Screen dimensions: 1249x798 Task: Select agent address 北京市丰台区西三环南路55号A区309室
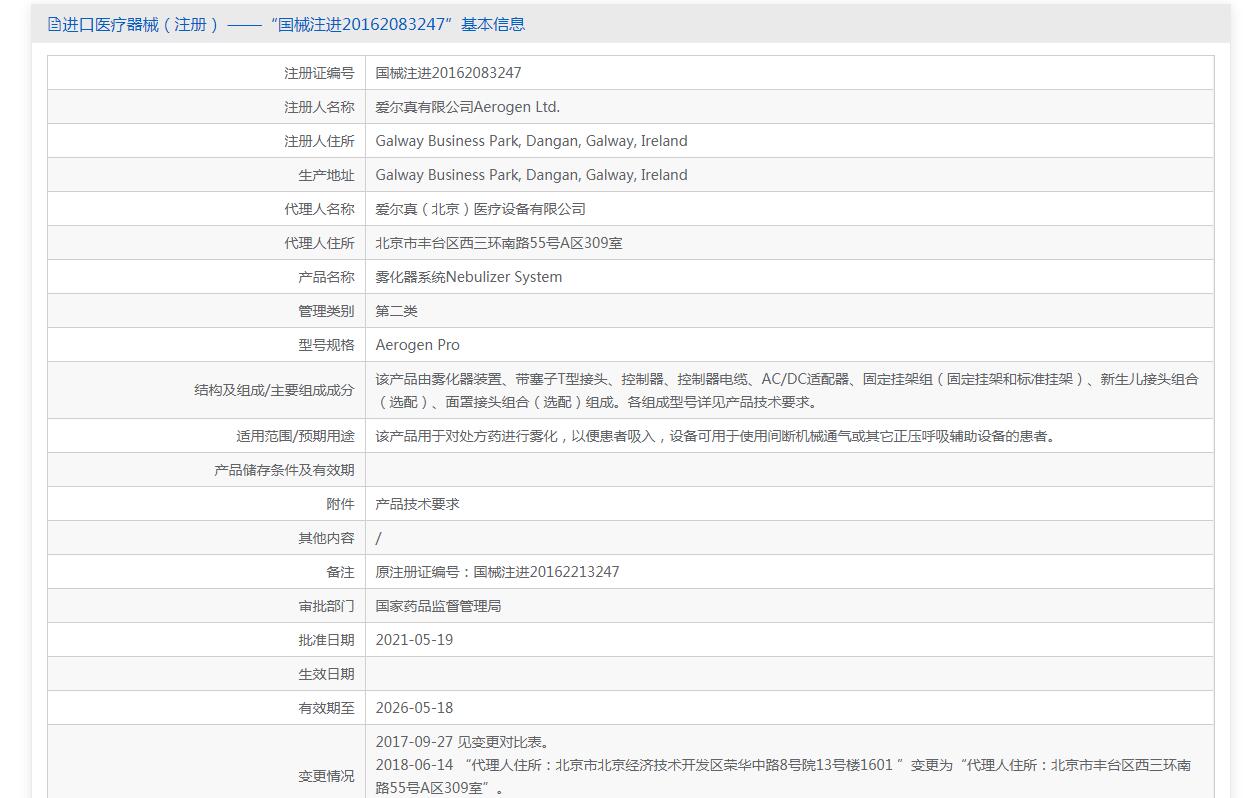click(x=498, y=243)
